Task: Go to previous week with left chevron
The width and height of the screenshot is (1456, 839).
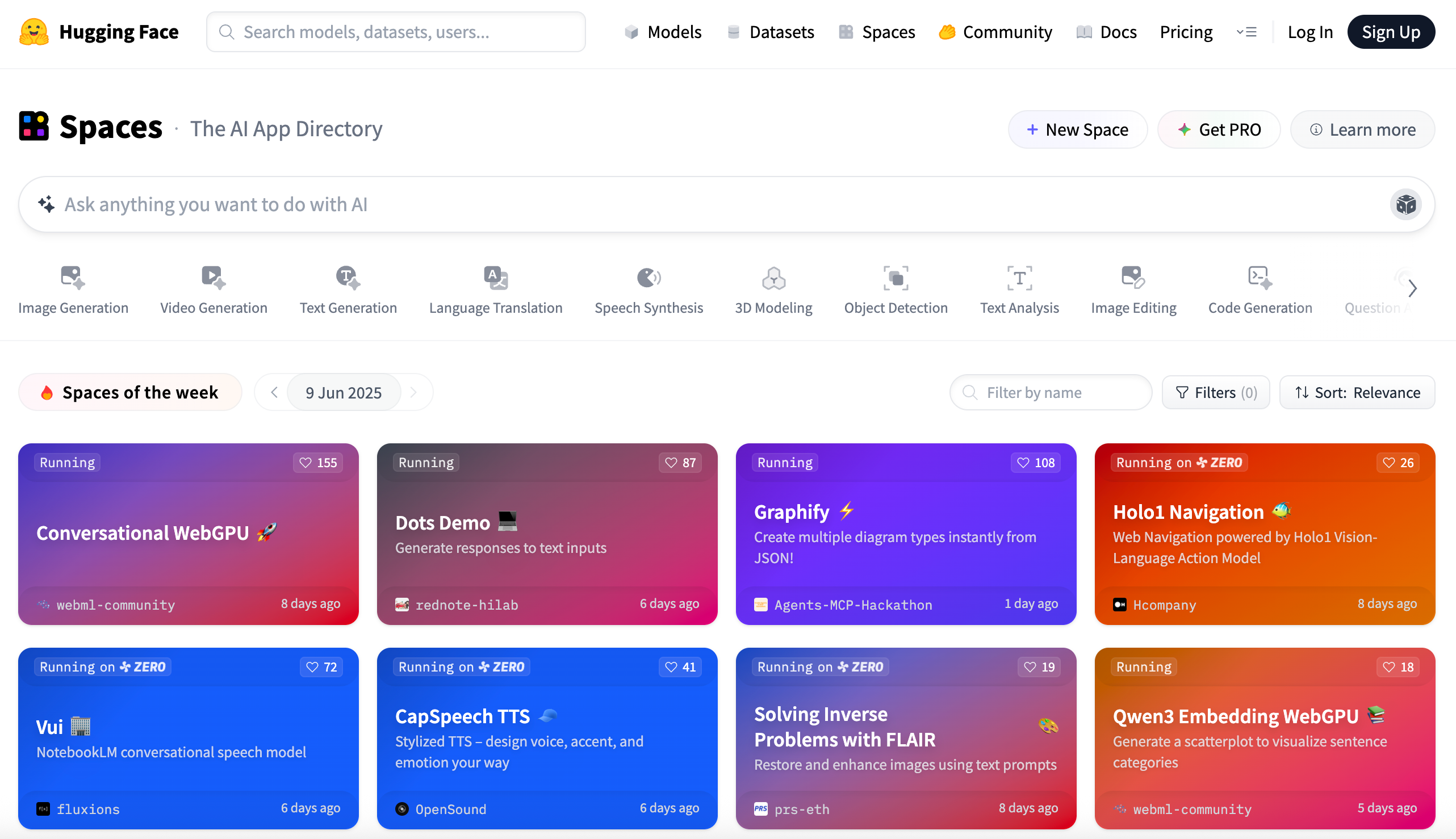Action: coord(274,392)
